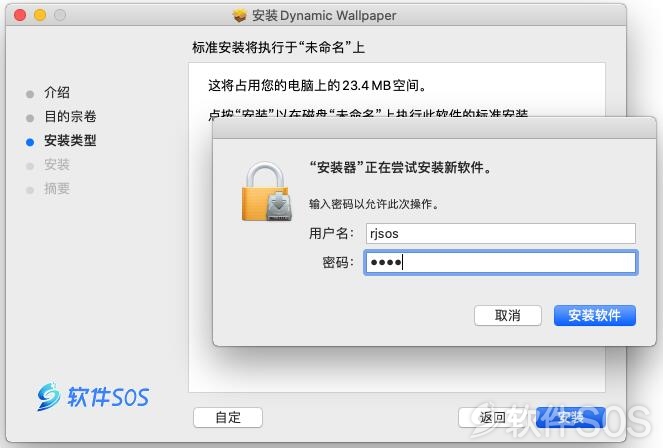Click the padlock installer icon
Screen dimensions: 663x448
click(x=267, y=191)
